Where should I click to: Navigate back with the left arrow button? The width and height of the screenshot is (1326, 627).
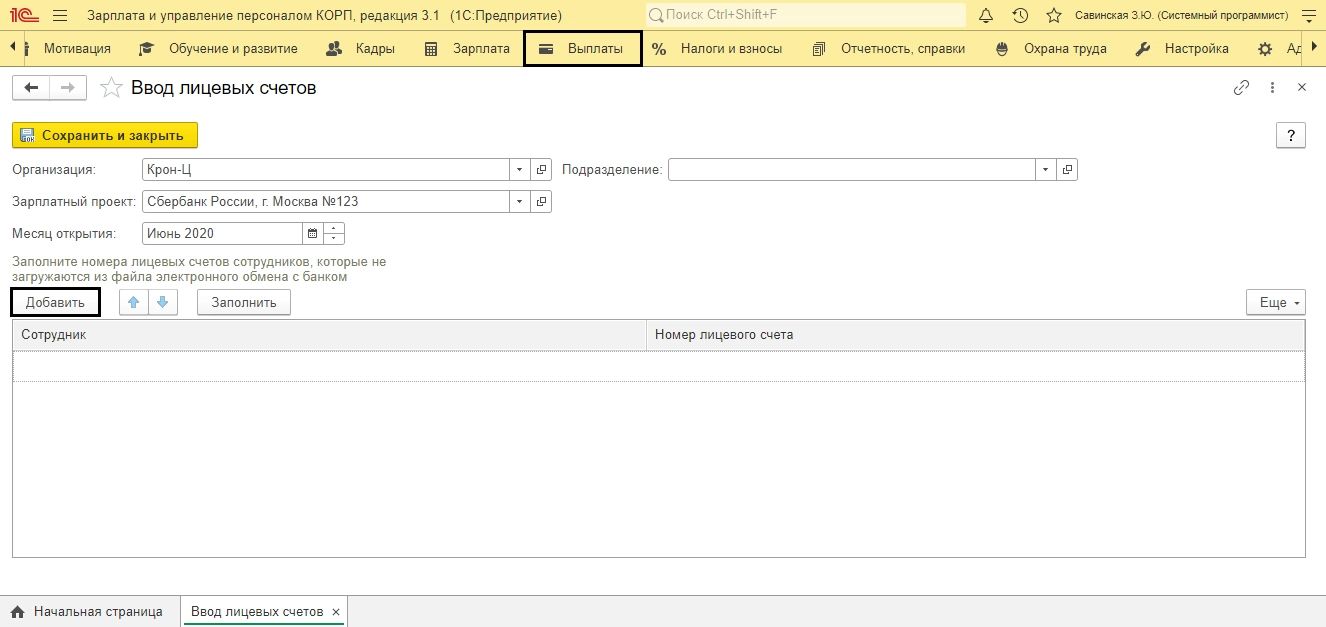(31, 88)
